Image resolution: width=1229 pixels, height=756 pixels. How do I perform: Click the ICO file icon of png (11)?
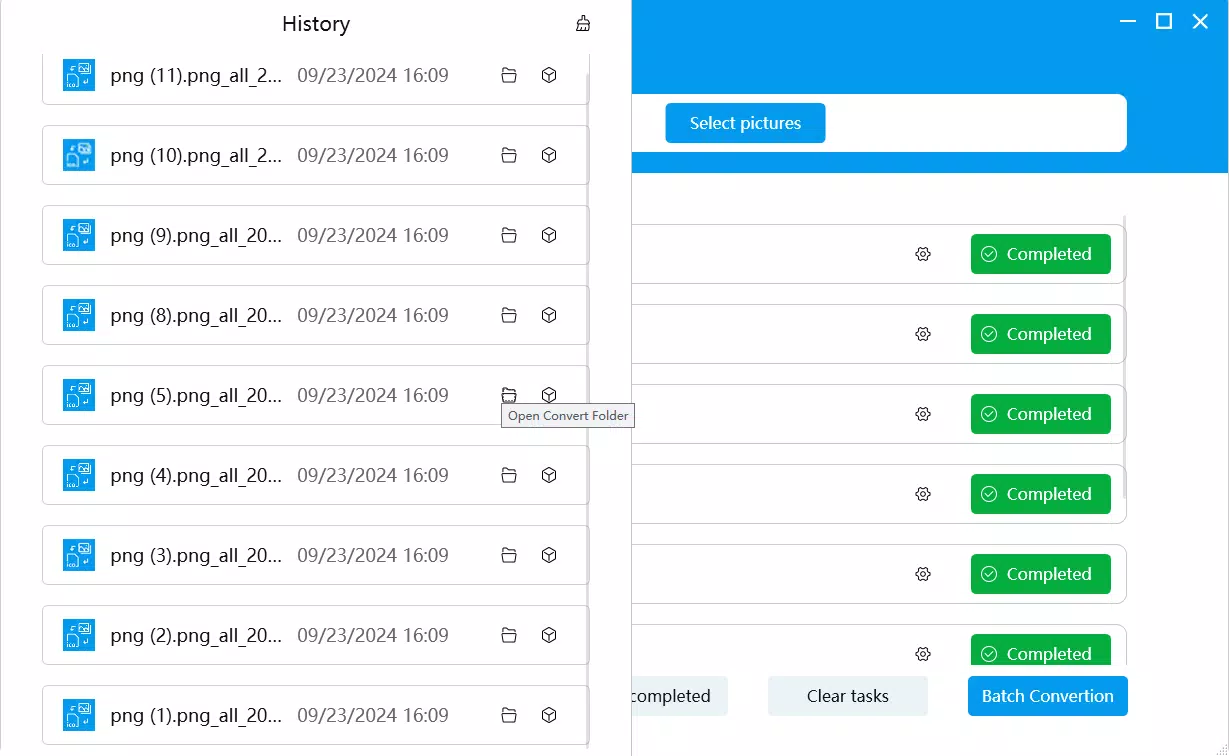79,75
